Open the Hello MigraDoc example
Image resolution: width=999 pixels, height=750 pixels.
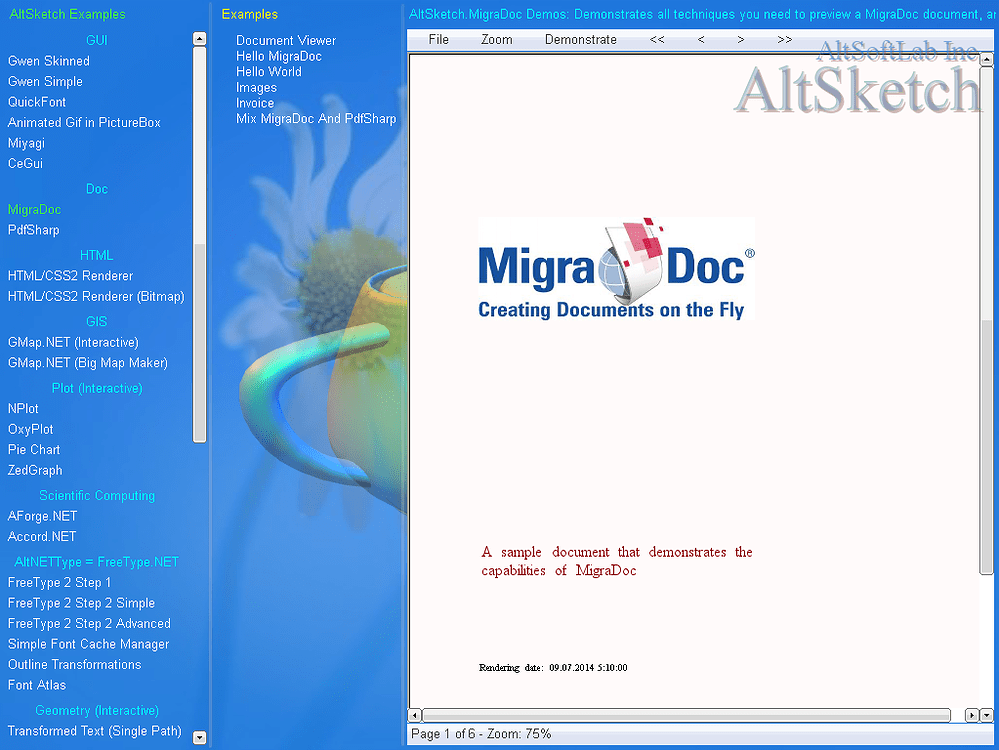tap(278, 56)
